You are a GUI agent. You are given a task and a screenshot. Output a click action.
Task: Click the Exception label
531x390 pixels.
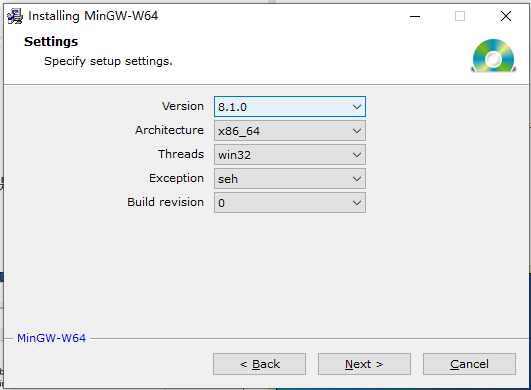(176, 178)
